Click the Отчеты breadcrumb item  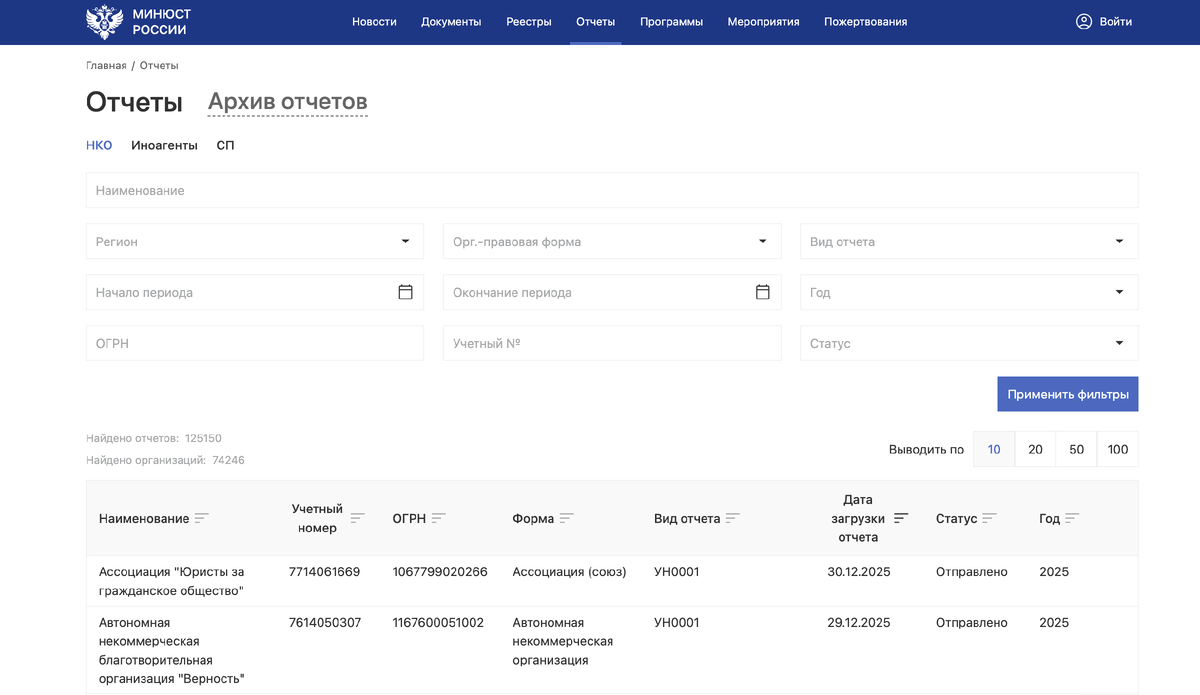[x=159, y=66]
